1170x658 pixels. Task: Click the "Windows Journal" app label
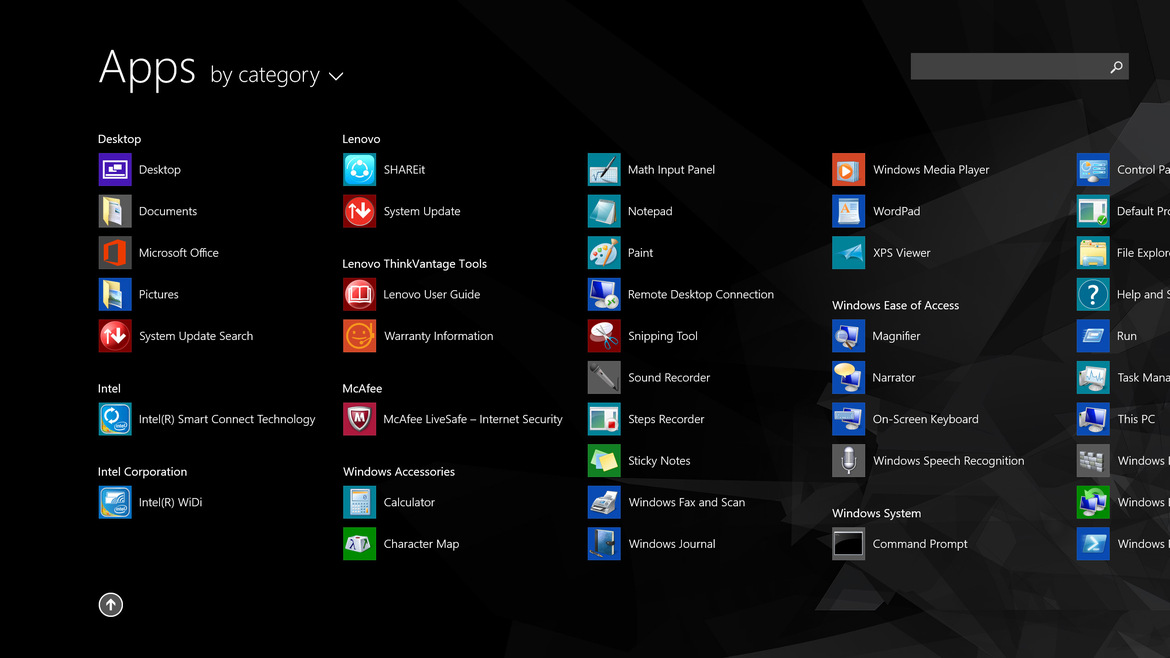(x=672, y=544)
